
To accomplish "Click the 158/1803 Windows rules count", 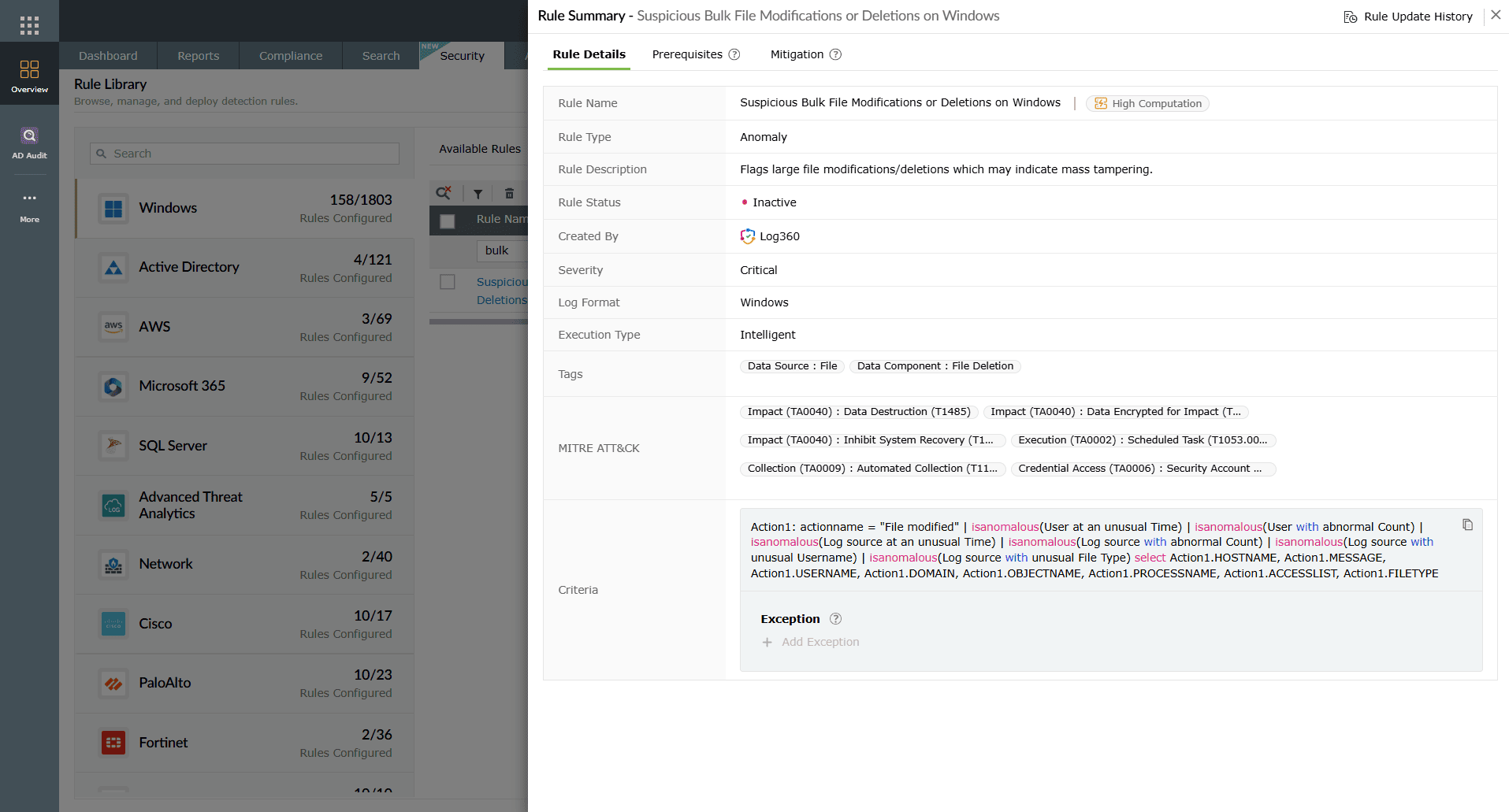I will (361, 200).
